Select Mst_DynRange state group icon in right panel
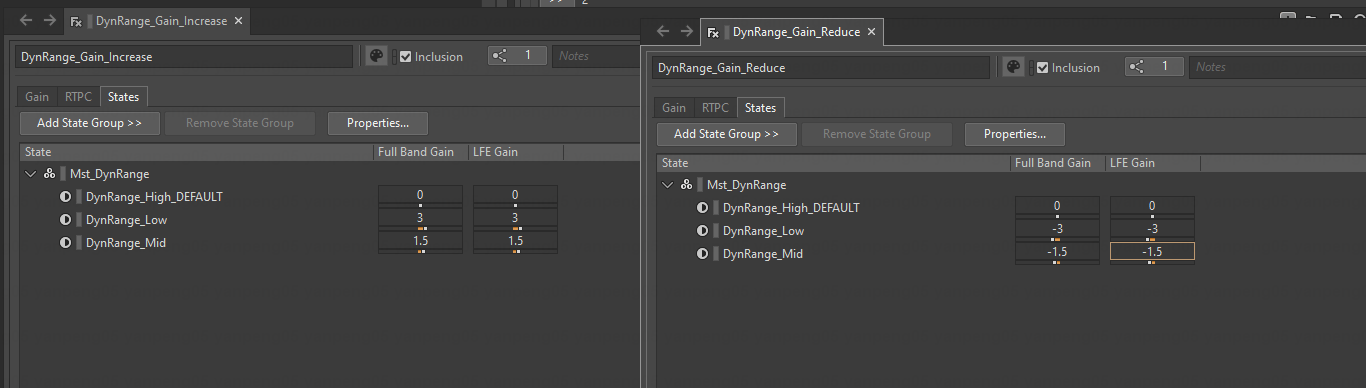 pos(686,185)
